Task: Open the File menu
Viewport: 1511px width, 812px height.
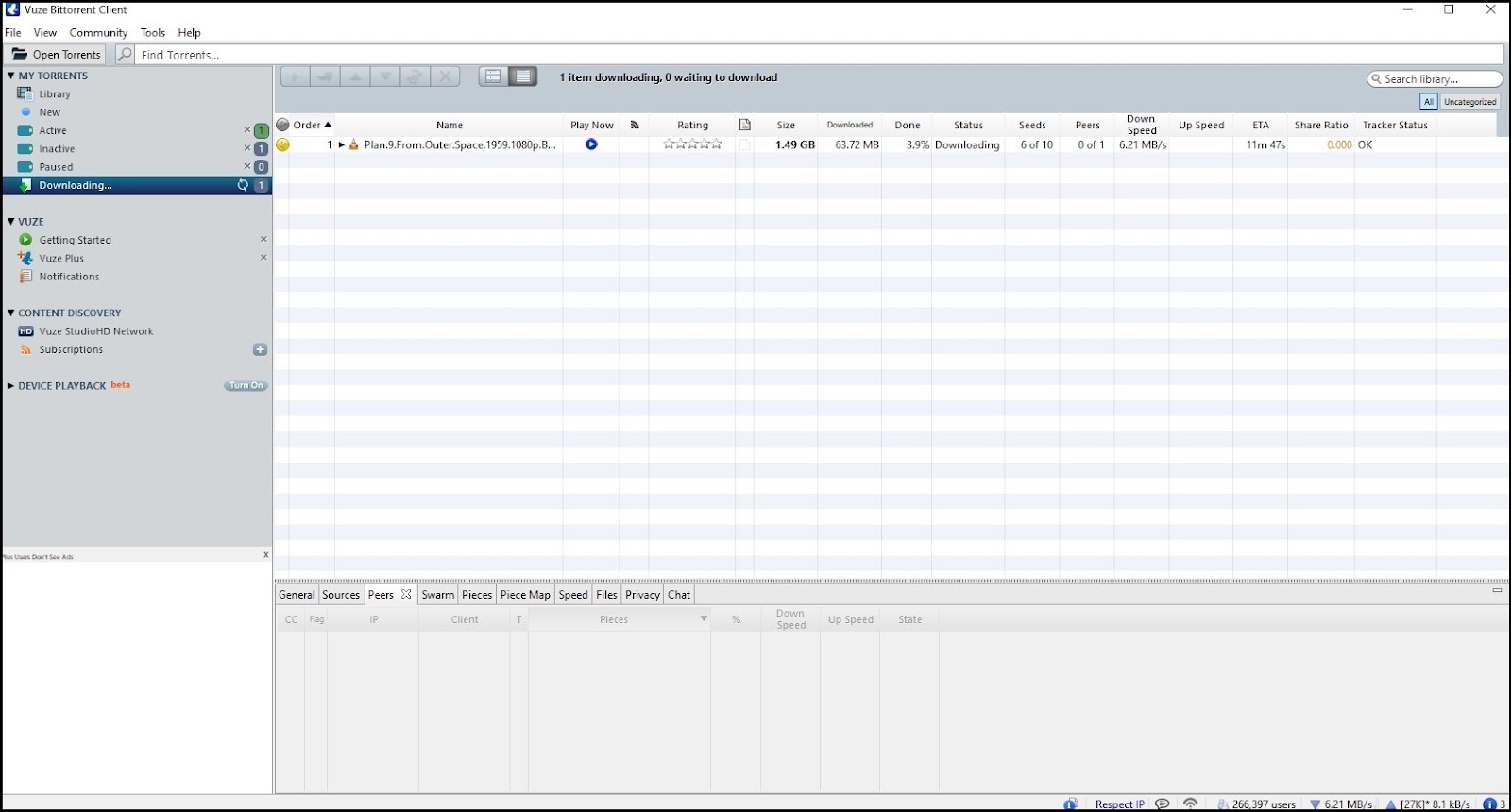Action: [13, 32]
